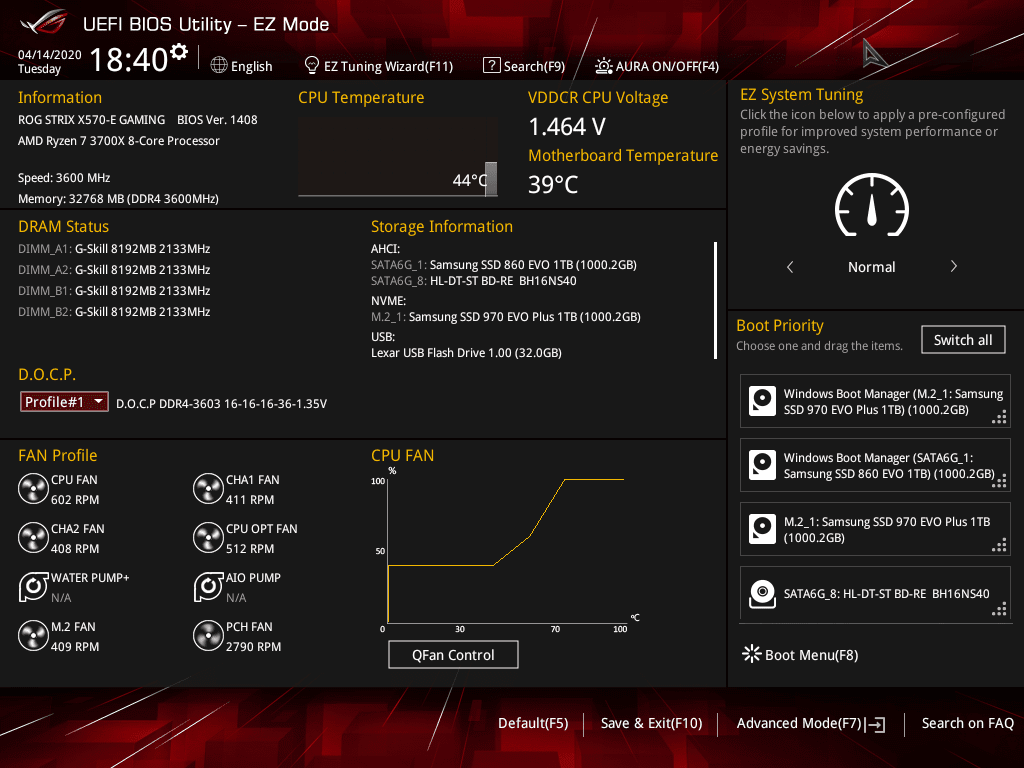This screenshot has width=1024, height=768.
Task: Open time settings gear icon
Action: [179, 52]
